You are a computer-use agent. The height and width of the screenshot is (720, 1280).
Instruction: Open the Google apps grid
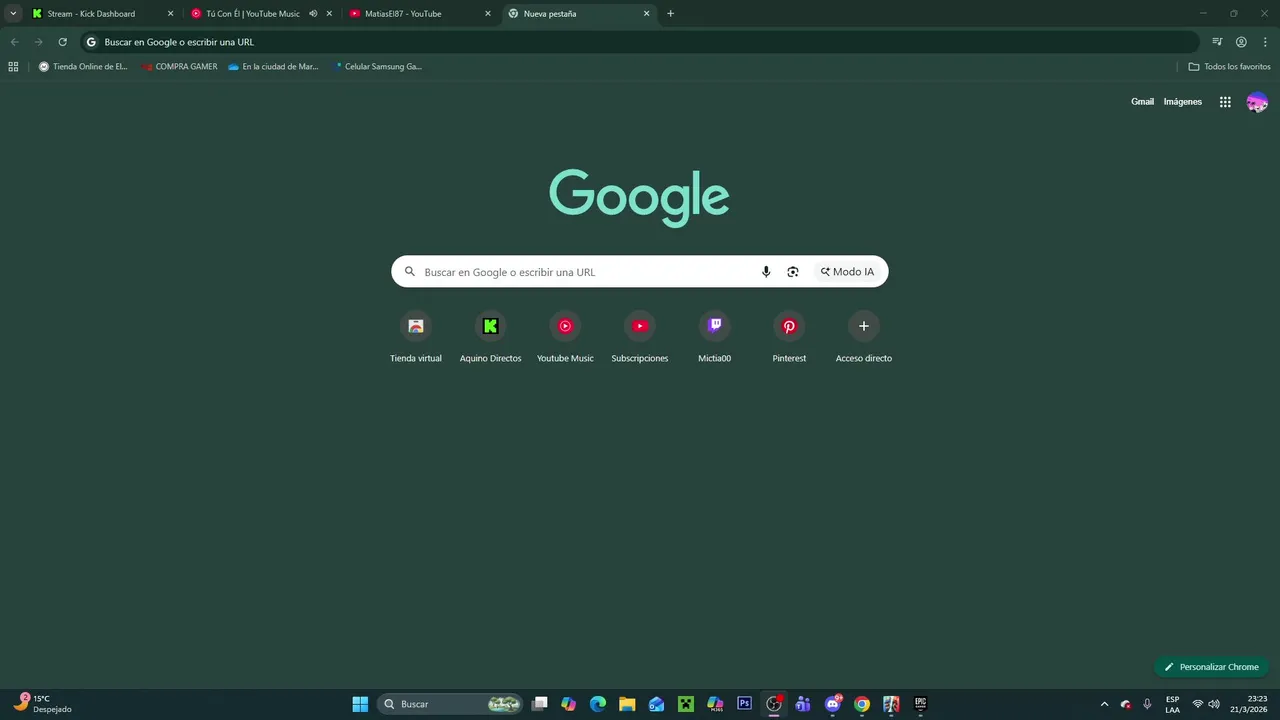click(x=1225, y=102)
